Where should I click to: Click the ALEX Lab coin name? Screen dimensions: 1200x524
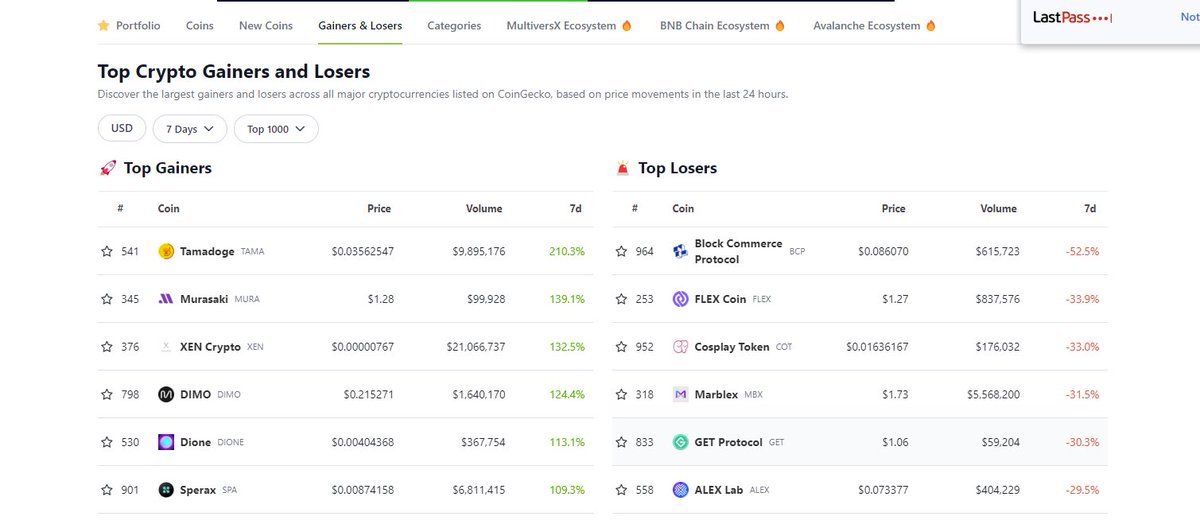click(720, 490)
